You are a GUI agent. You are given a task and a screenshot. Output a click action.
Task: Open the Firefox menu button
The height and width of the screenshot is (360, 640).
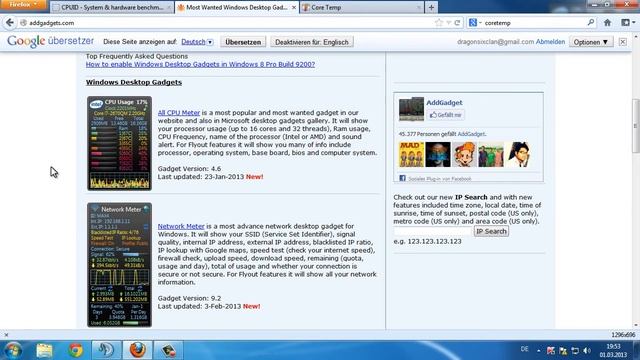point(23,4)
